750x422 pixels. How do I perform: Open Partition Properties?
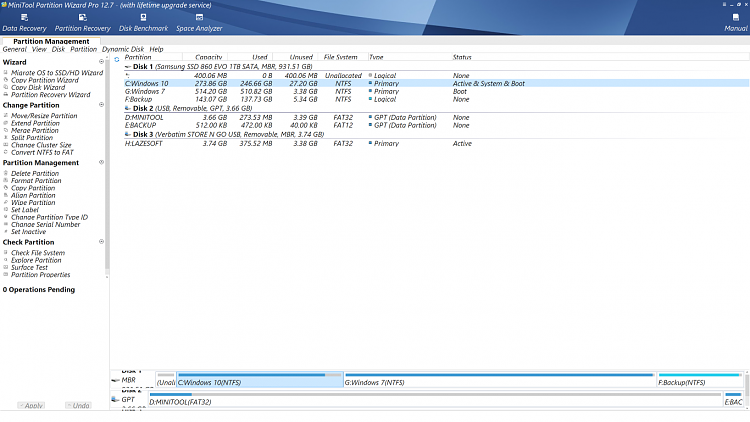[x=41, y=275]
